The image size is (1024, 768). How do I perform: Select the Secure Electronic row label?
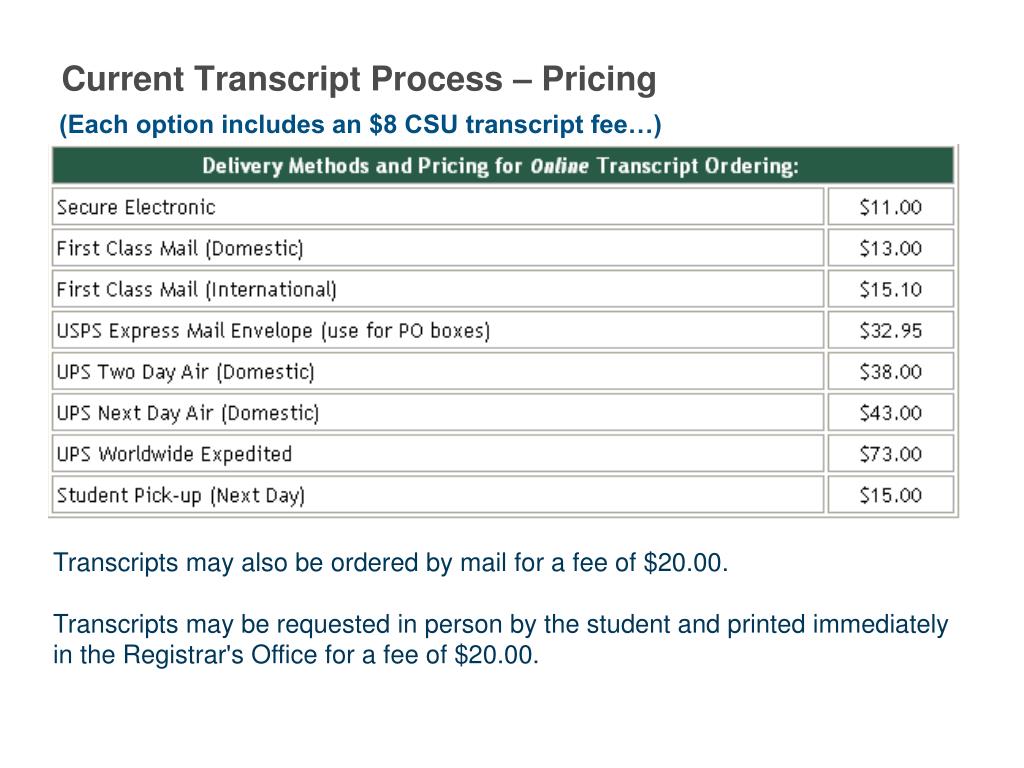(x=136, y=207)
